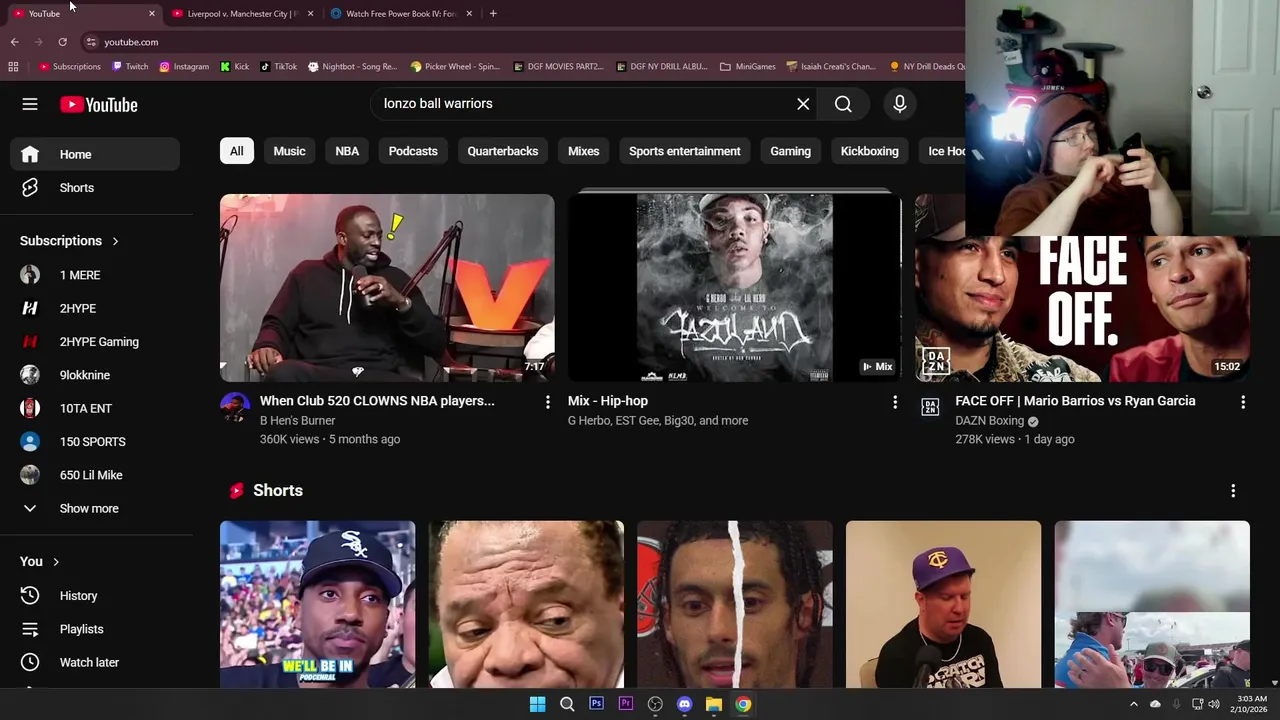Open options for Mix - Hip-hop

895,402
